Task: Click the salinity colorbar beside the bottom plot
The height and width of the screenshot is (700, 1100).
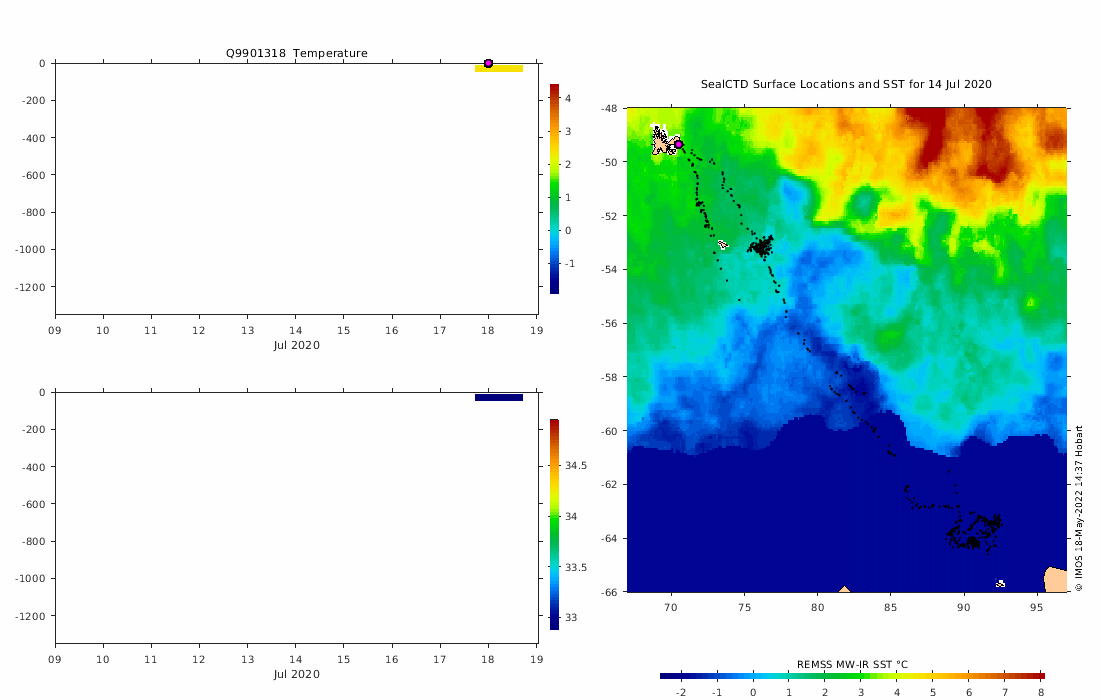Action: point(554,525)
